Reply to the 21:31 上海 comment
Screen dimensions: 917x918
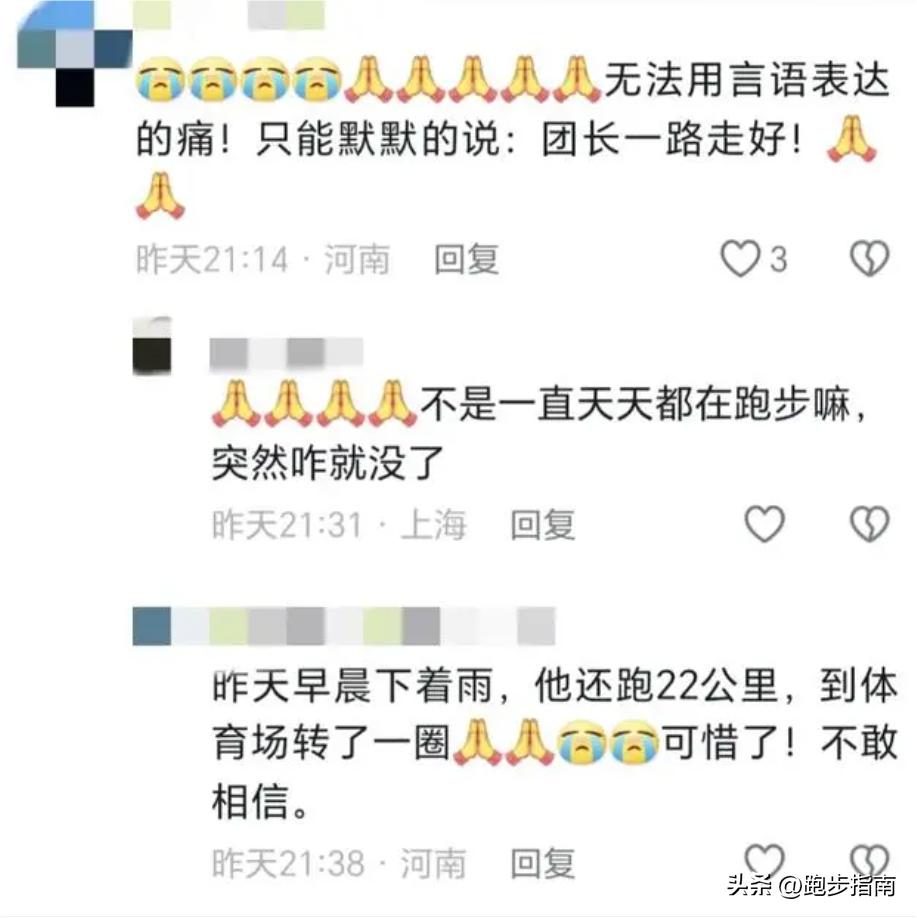pos(542,524)
